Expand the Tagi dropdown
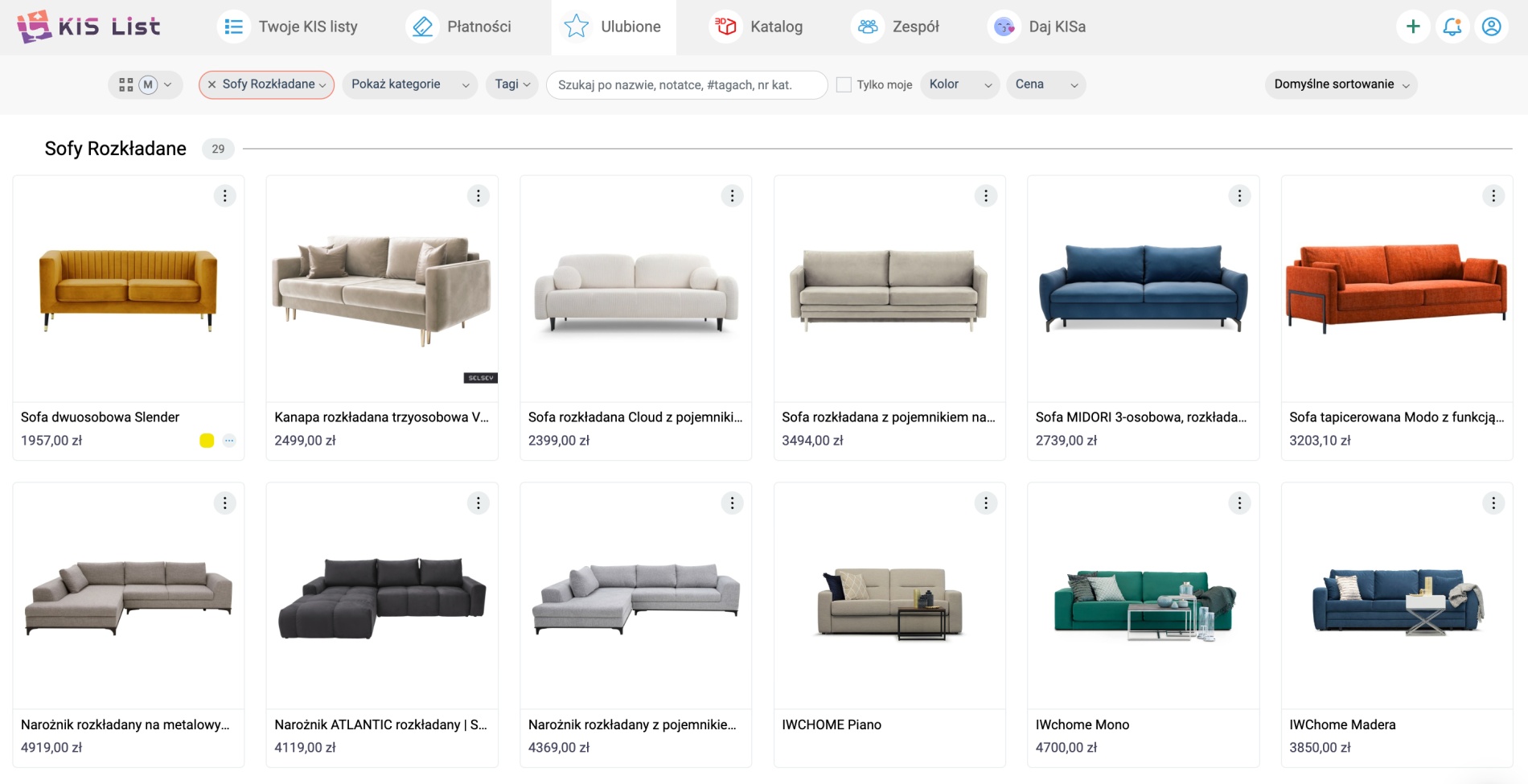Viewport: 1528px width, 784px height. point(511,84)
